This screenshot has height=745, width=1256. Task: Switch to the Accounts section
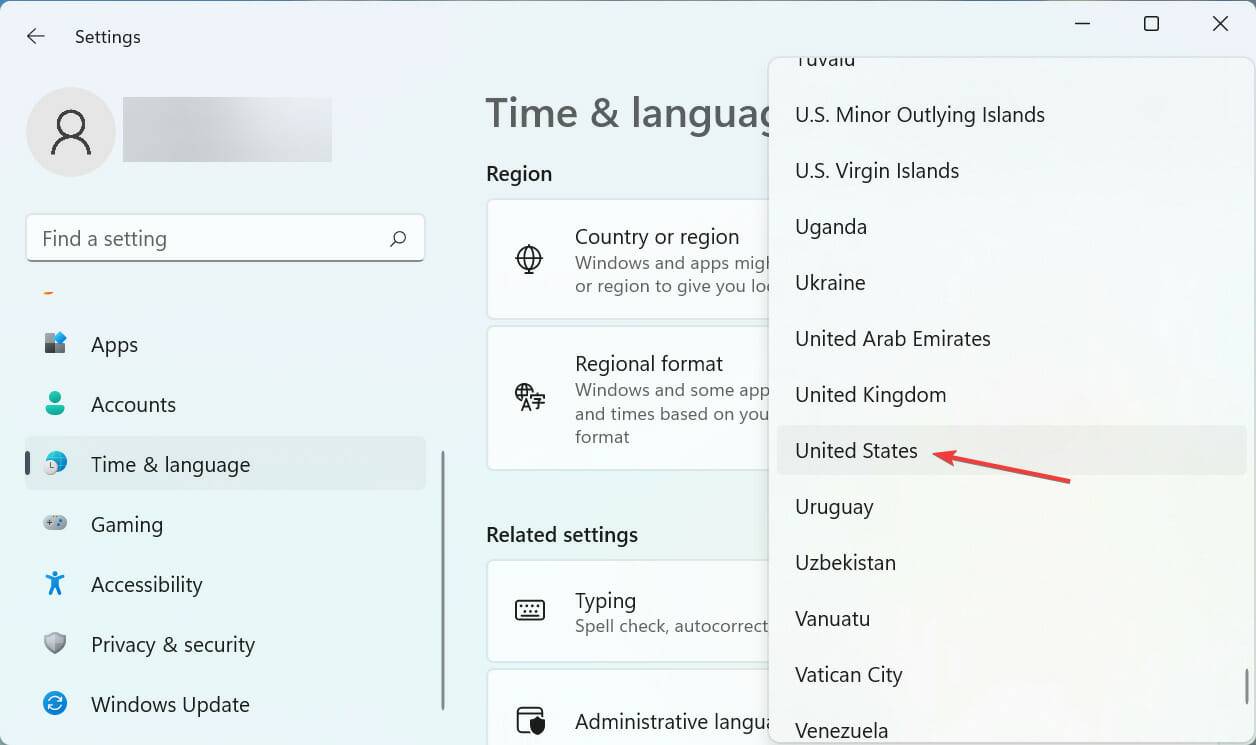coord(133,404)
